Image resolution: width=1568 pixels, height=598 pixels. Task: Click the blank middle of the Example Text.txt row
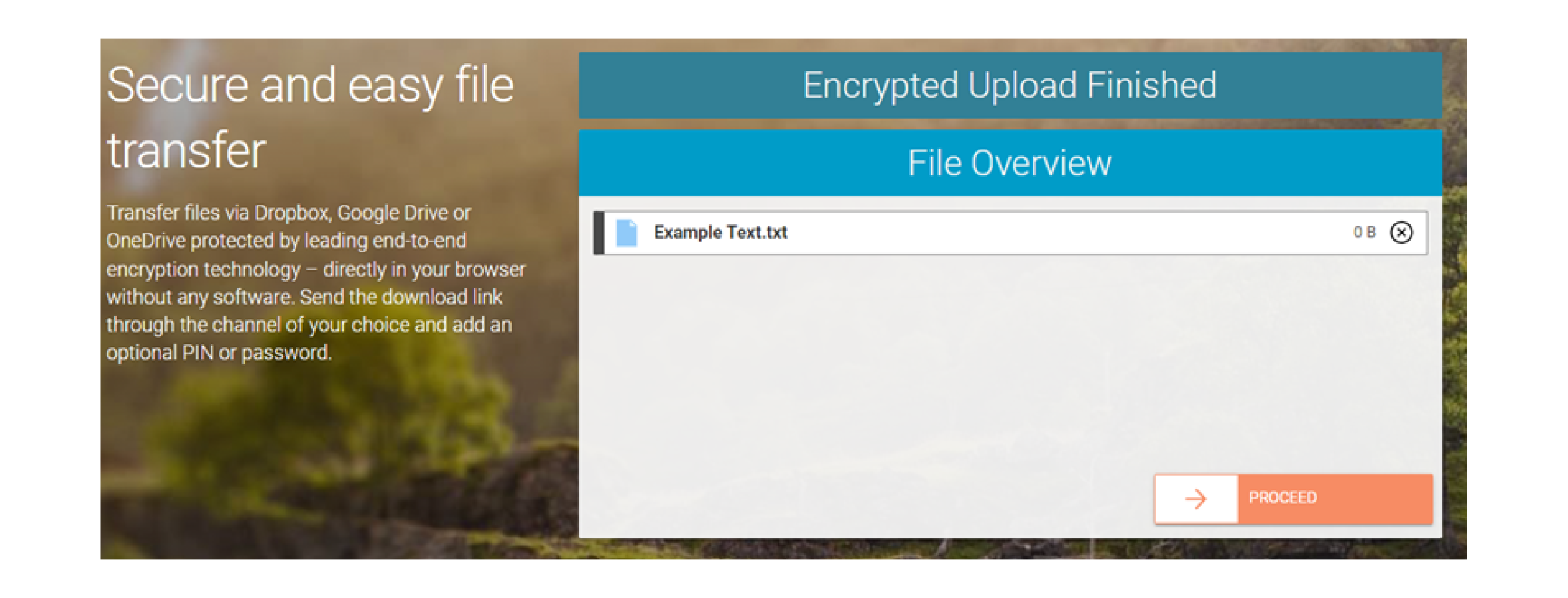coord(1065,233)
